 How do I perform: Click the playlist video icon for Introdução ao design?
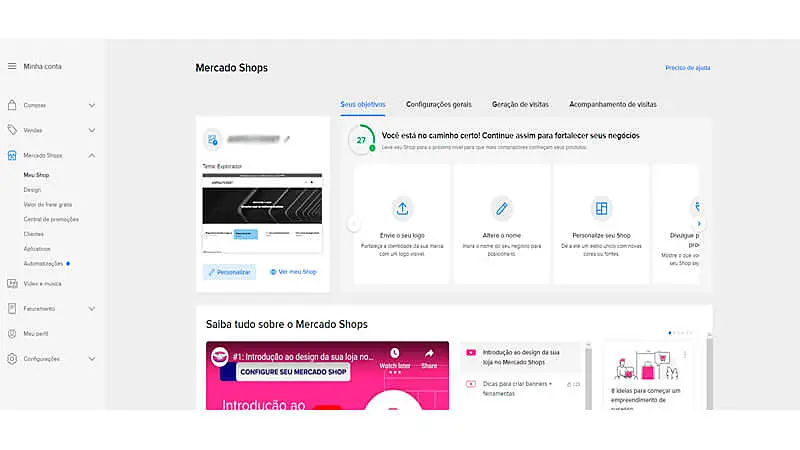pos(471,353)
